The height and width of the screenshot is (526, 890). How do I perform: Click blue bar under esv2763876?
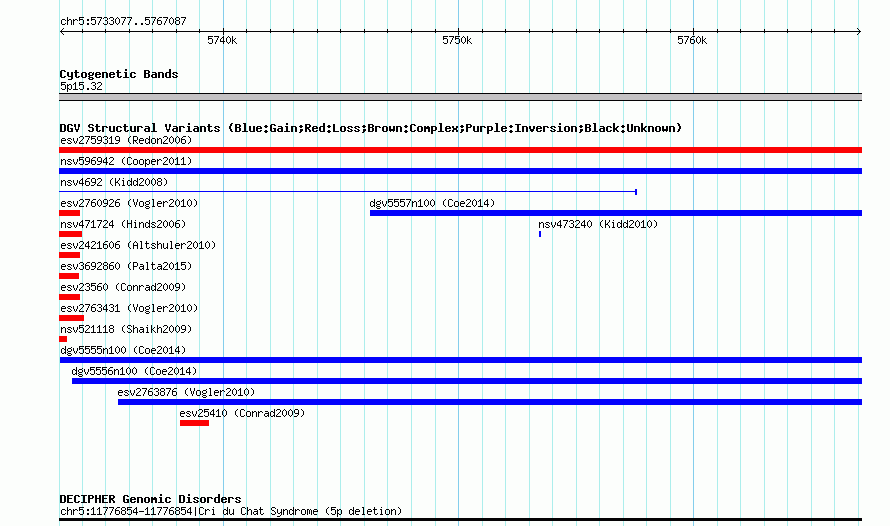[490, 402]
